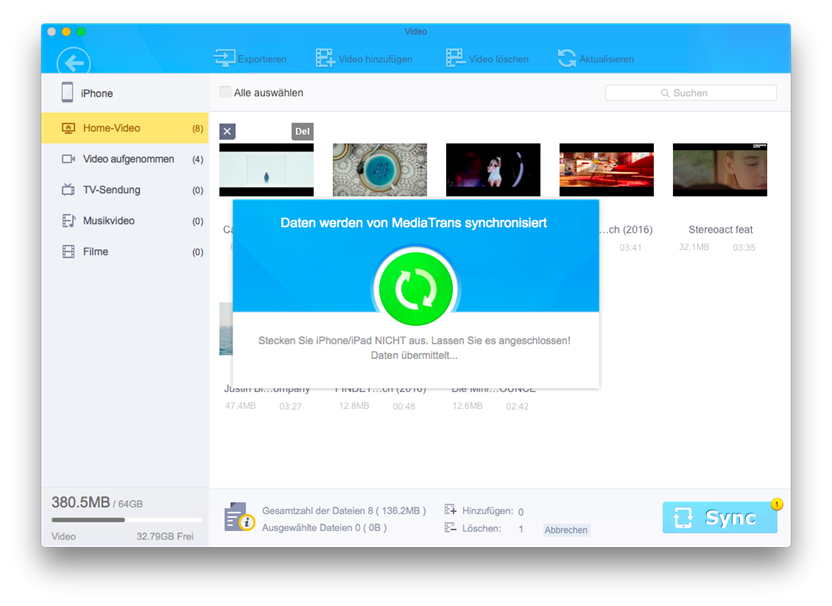Click the Video aufgenommen count (4)

197,159
